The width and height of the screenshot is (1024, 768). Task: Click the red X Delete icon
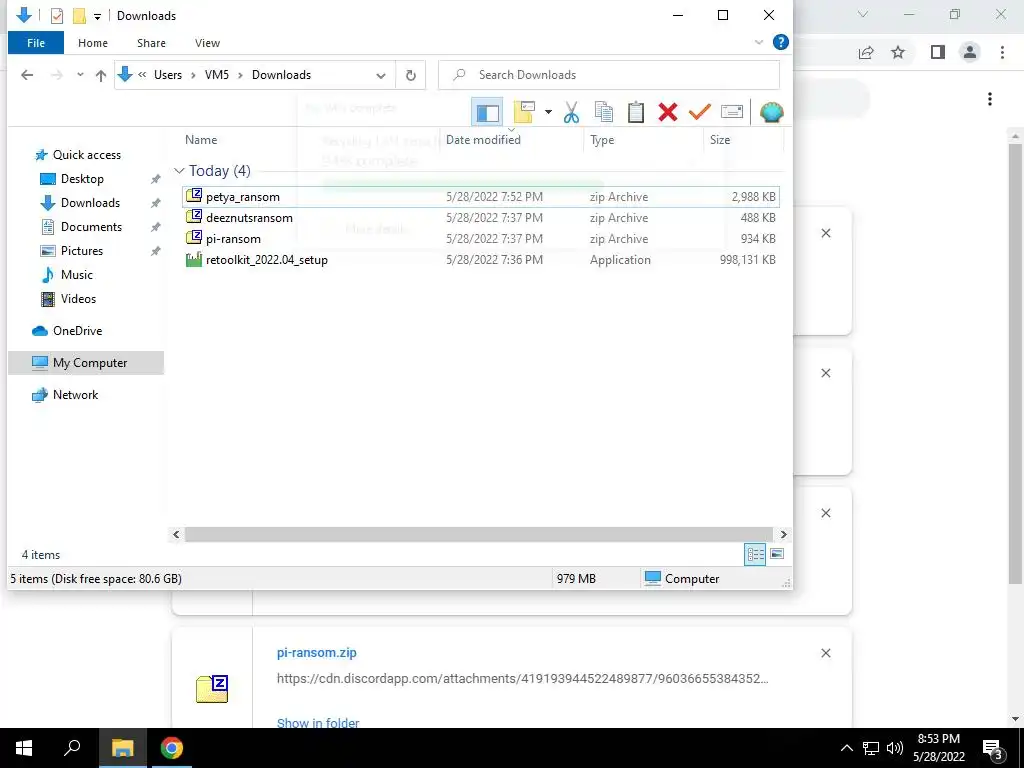point(667,112)
